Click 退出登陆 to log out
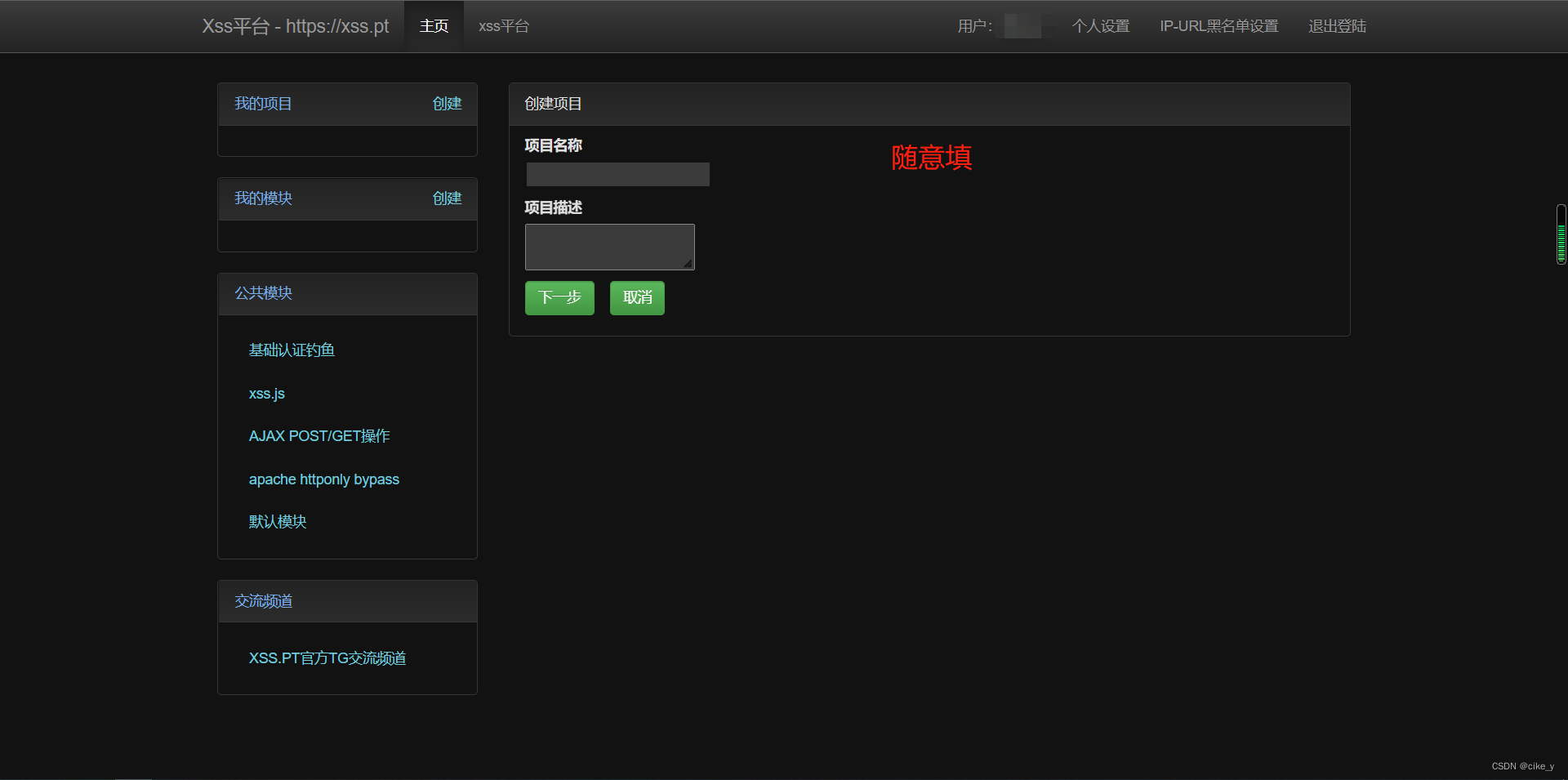The image size is (1568, 780). [1337, 26]
